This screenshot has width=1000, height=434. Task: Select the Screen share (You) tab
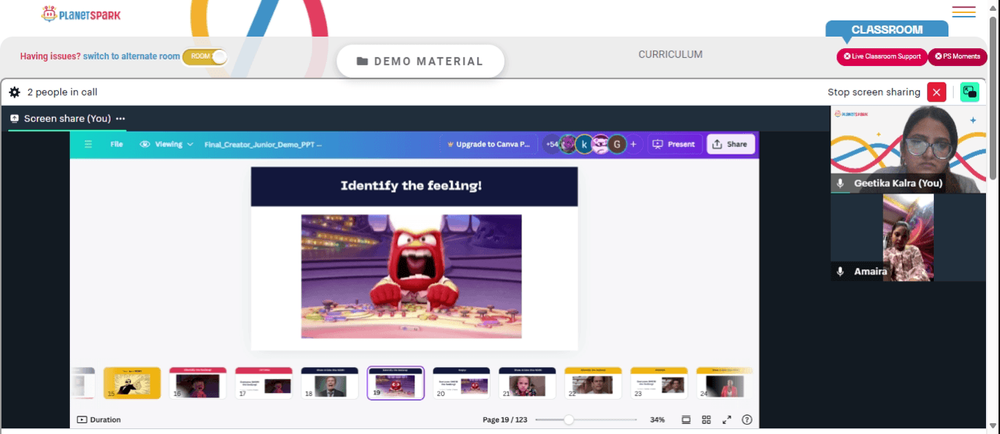pos(67,119)
